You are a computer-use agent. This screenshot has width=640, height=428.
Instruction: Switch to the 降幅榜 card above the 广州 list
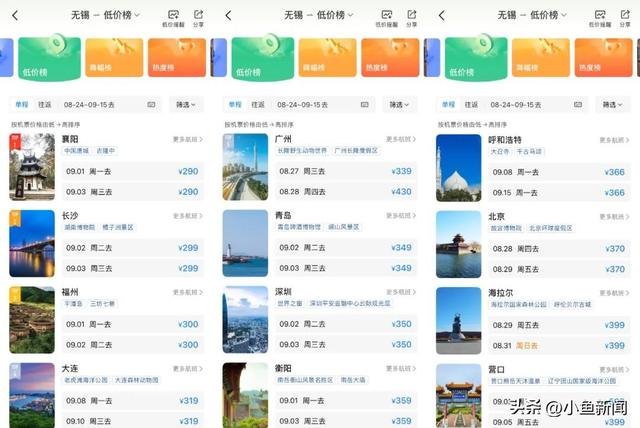click(x=327, y=58)
